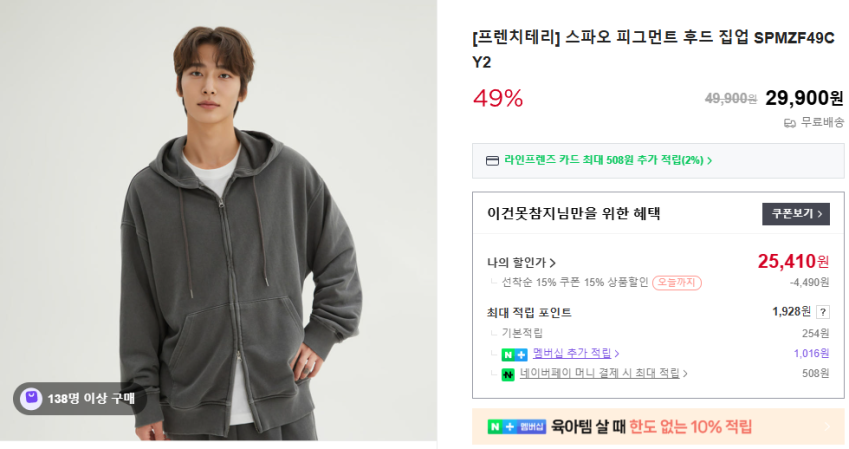Open the 멤버십 추가 적립 link

click(x=572, y=353)
